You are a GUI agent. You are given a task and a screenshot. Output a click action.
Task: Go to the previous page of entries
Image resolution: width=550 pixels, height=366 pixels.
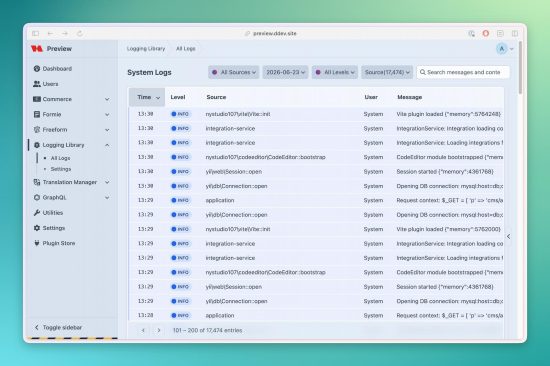tap(143, 330)
